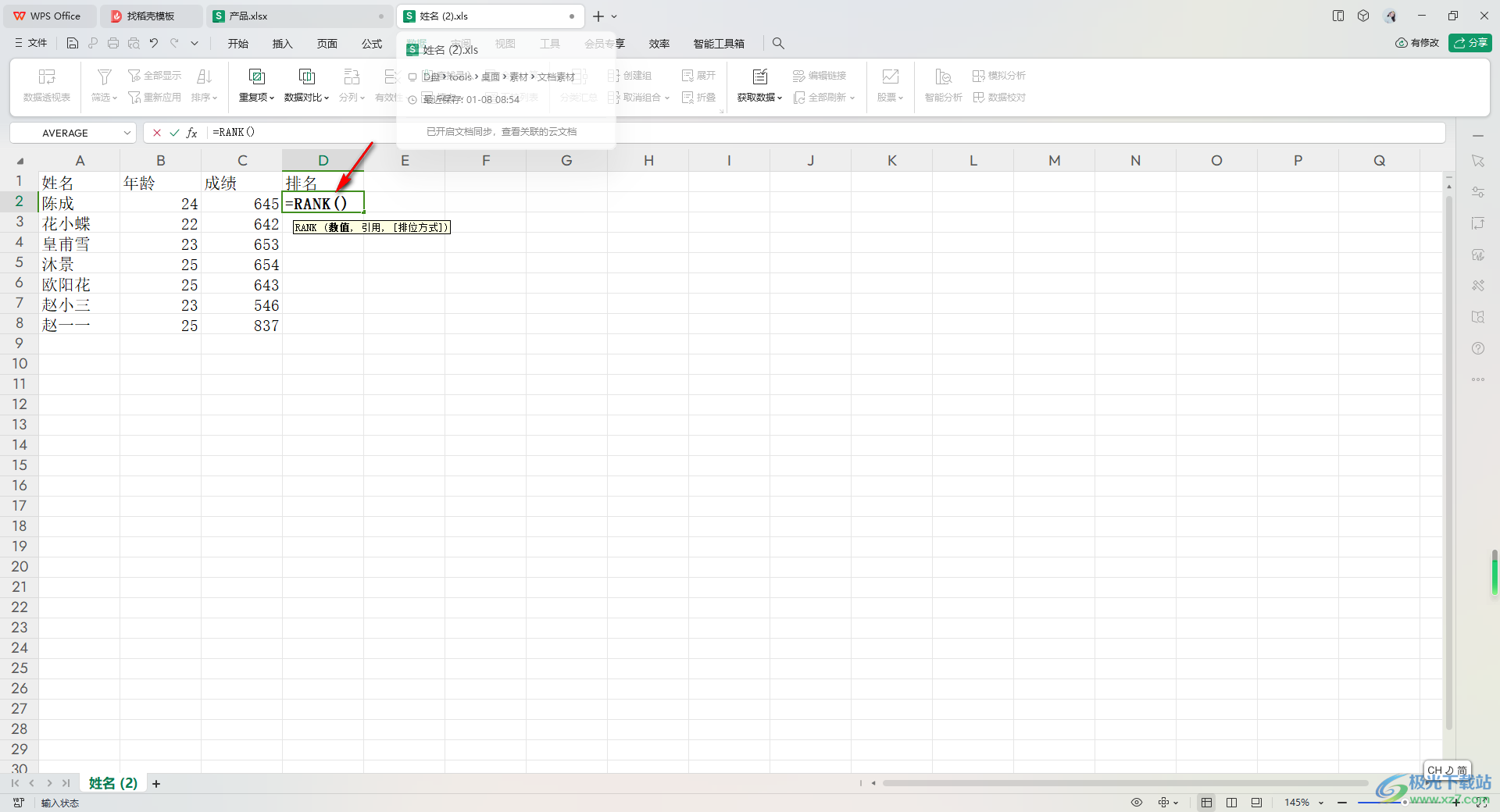Expand the name box function dropdown

(x=127, y=134)
